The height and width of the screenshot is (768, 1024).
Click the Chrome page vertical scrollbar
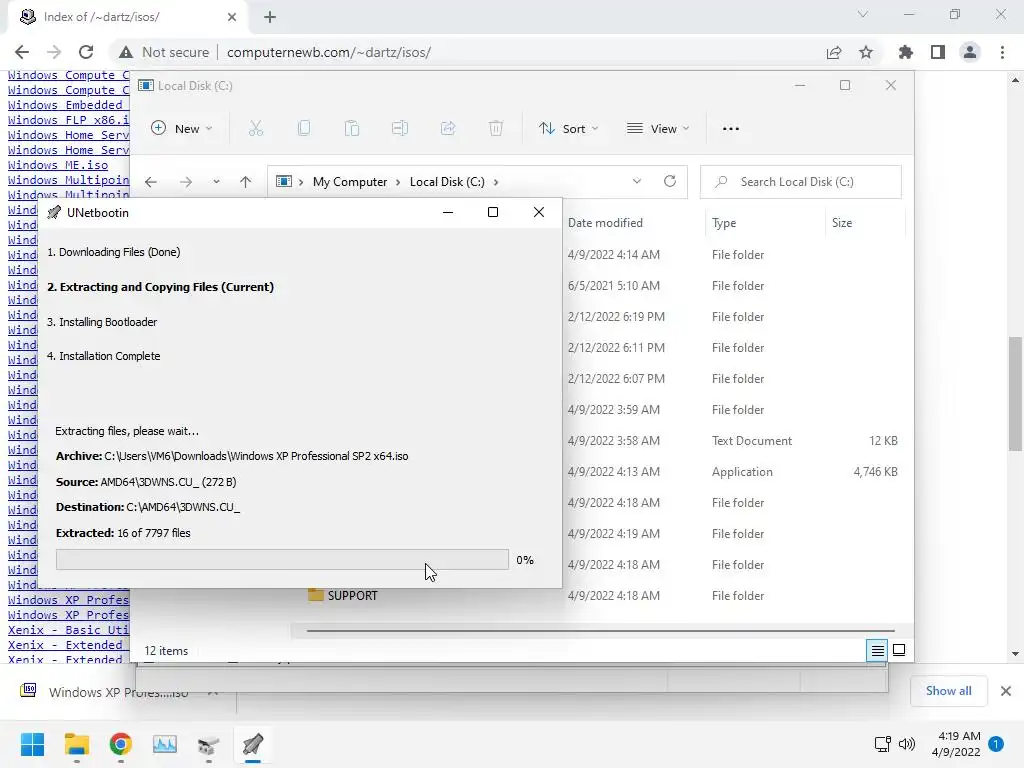click(x=1015, y=394)
